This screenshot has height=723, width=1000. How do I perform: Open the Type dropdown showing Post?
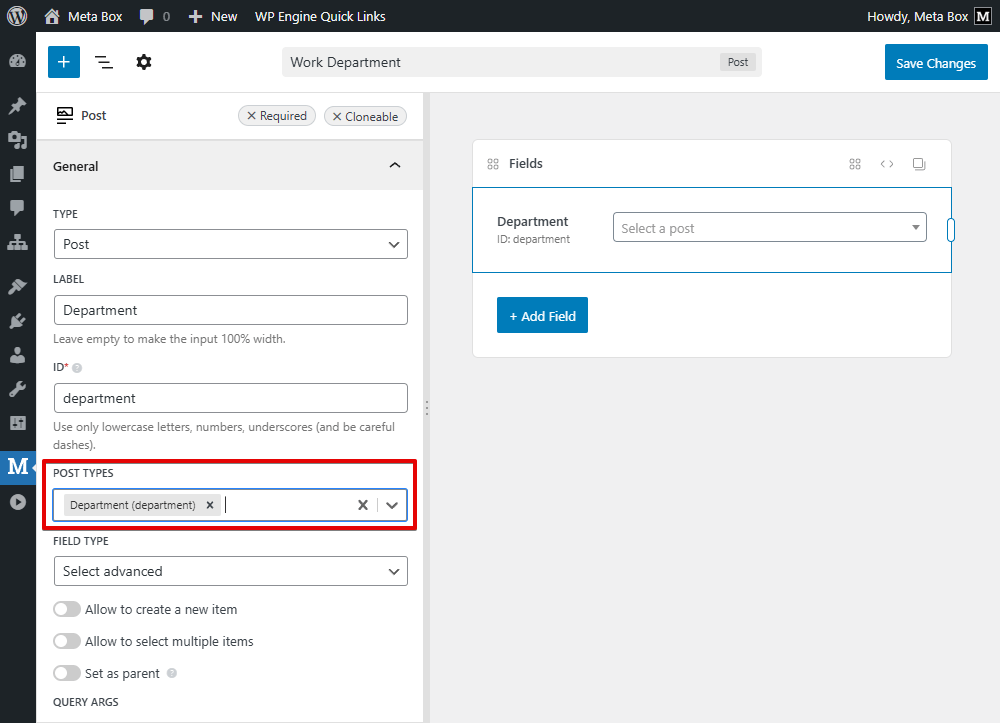[230, 244]
